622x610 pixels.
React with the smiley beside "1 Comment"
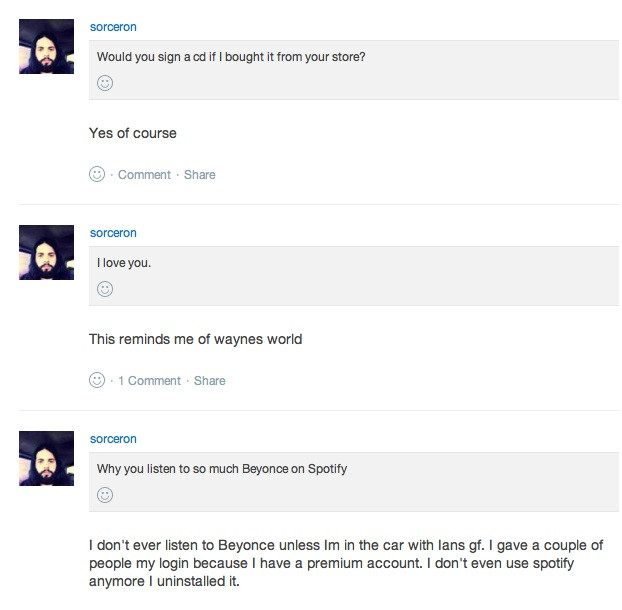(x=97, y=380)
